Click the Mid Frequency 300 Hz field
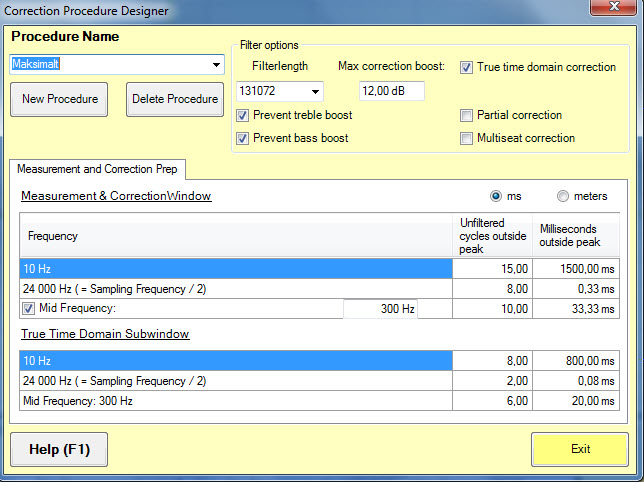This screenshot has width=644, height=482. pyautogui.click(x=380, y=308)
